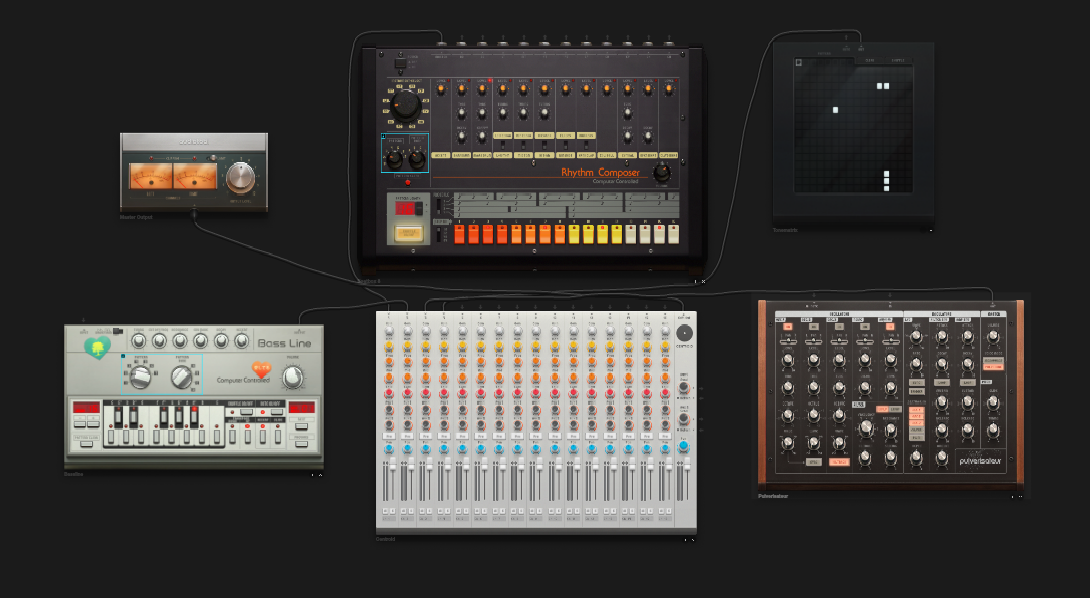
Task: Click the Tonematrix device label
Action: [785, 229]
